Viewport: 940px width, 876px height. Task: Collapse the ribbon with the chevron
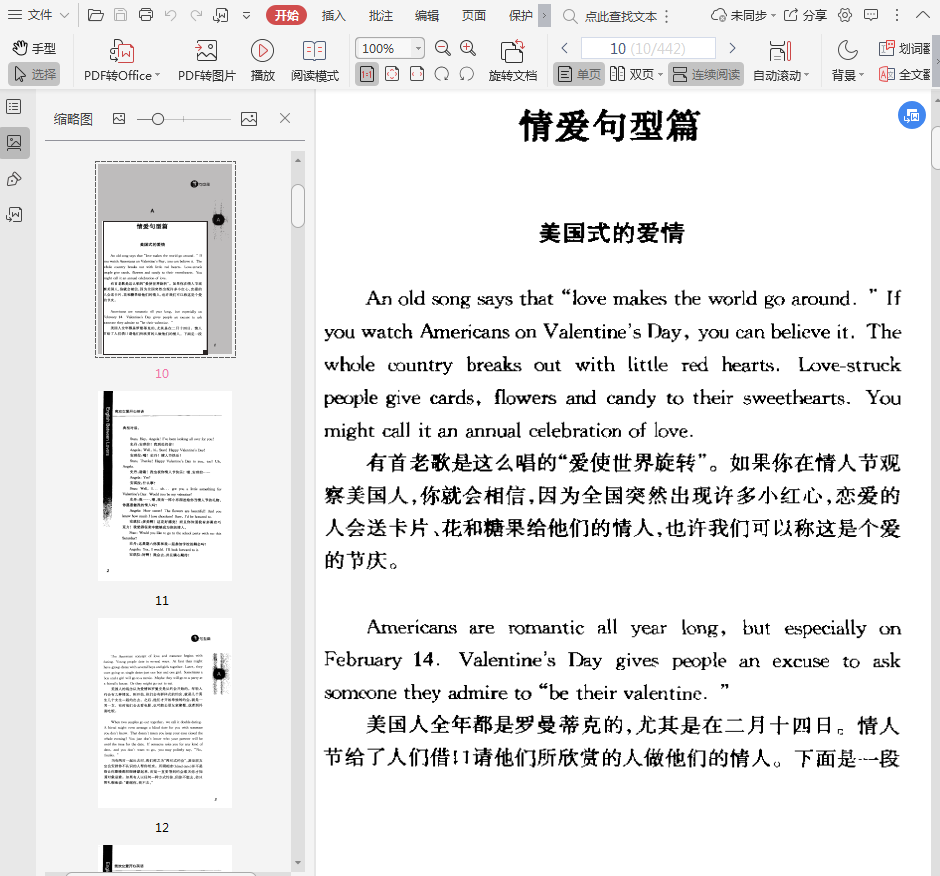point(923,16)
